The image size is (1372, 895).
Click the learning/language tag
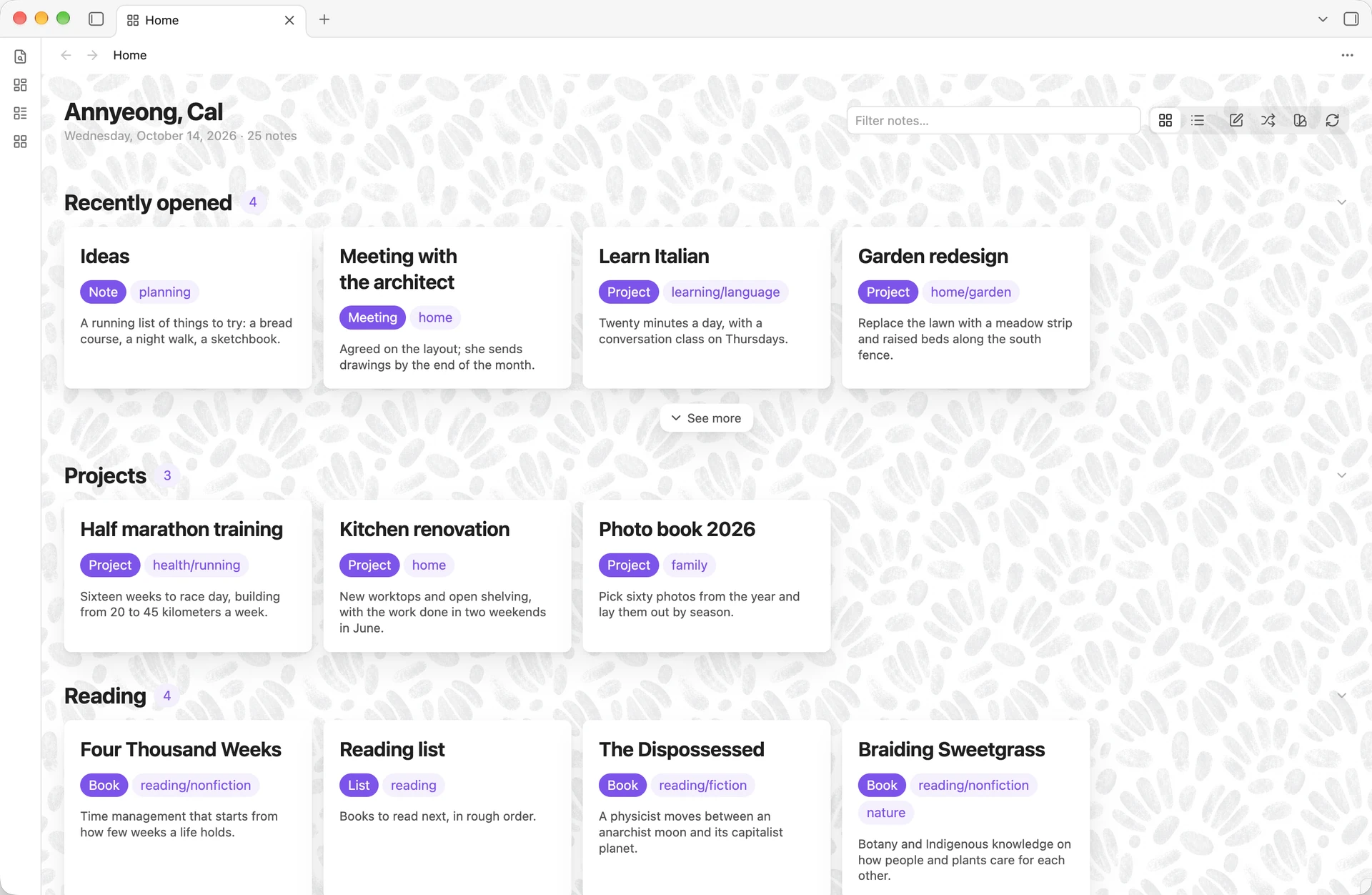(x=725, y=292)
